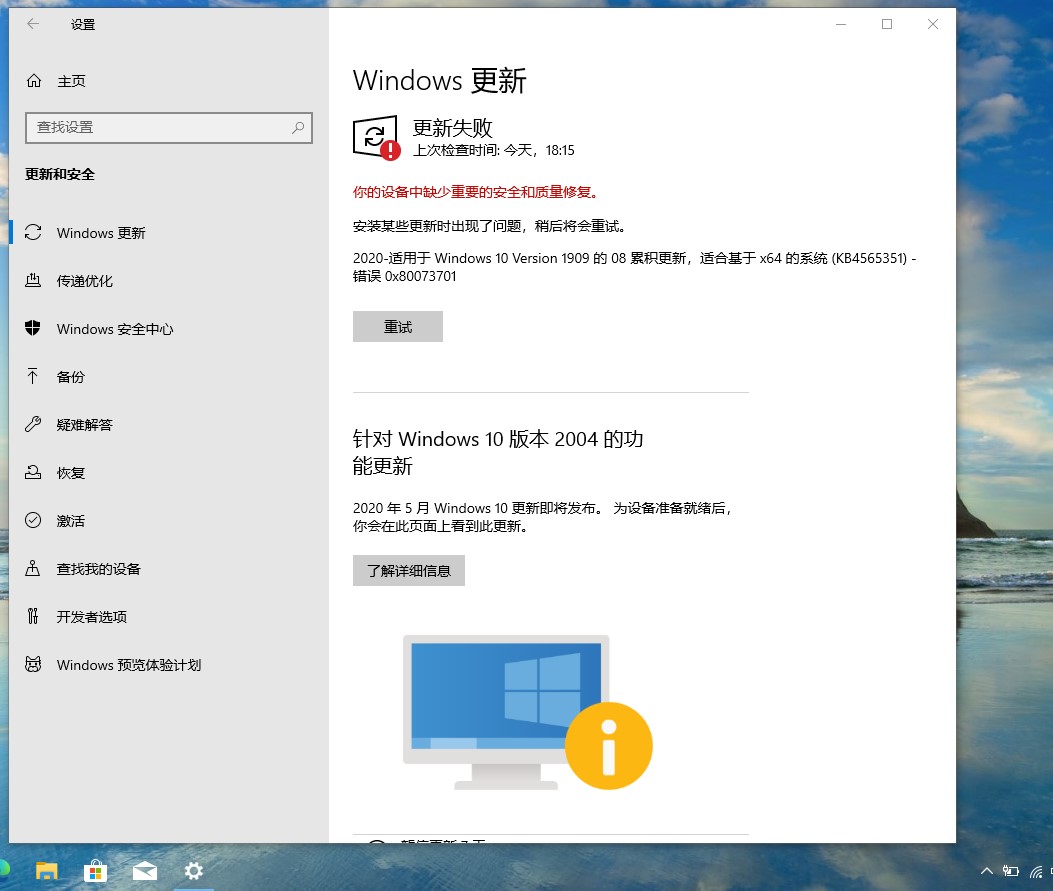Select 传递优化 in the sidebar

pos(85,281)
